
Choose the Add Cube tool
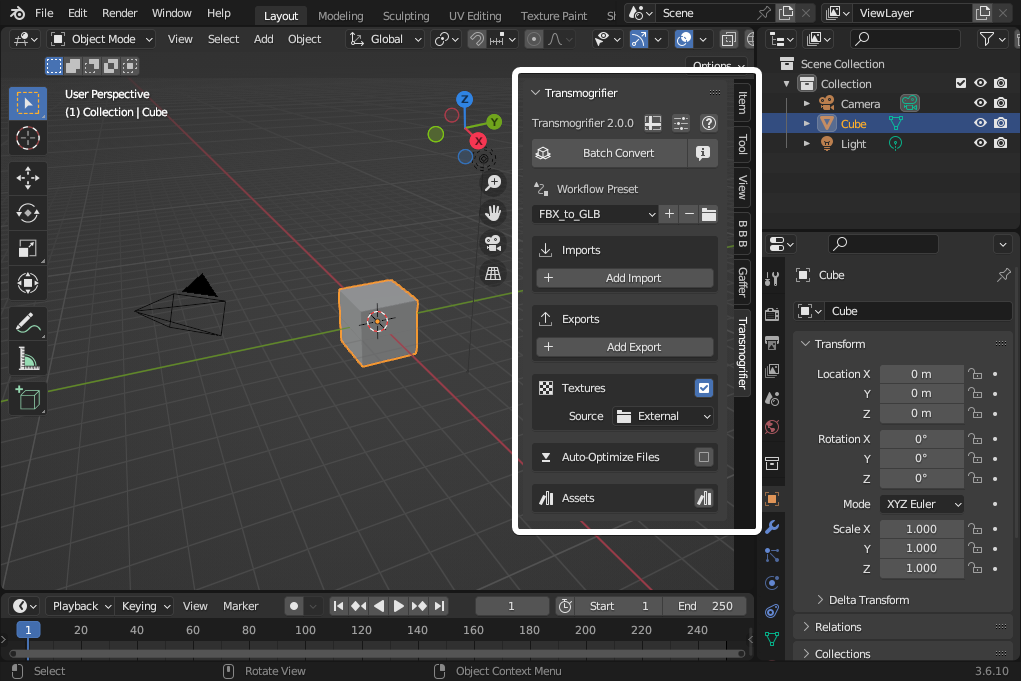pyautogui.click(x=28, y=398)
